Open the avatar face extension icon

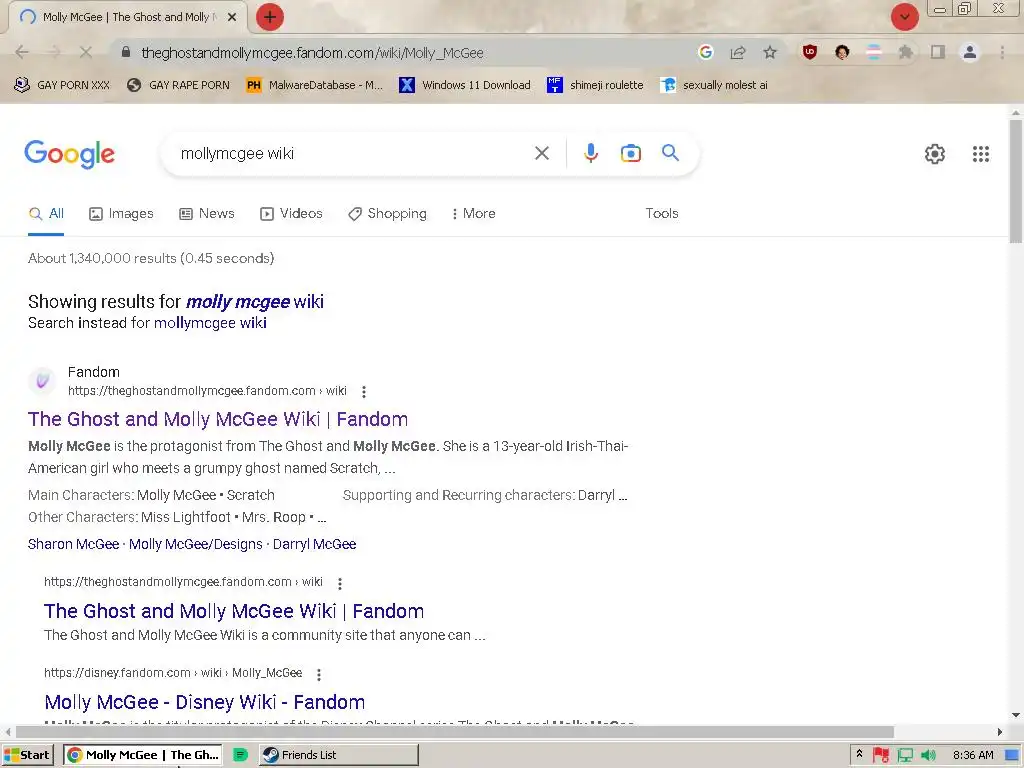[842, 52]
